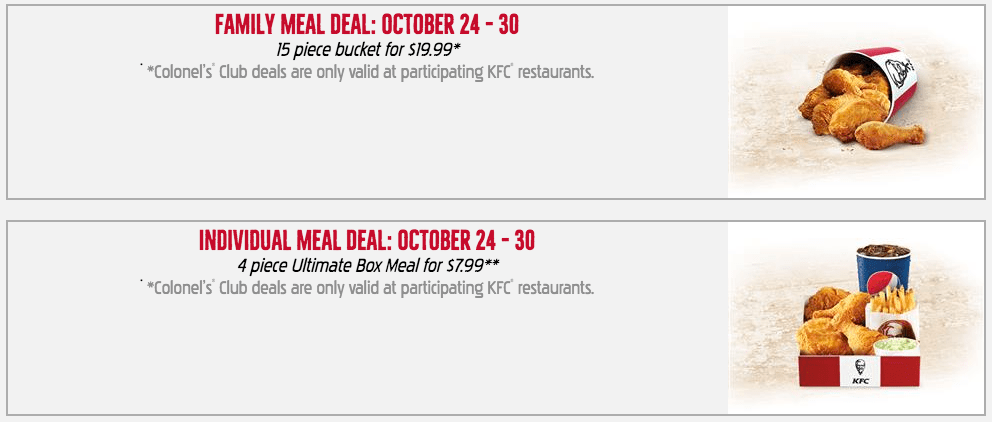Screen dimensions: 992x422
Task: Click the gravy bowl beside the fries
Action: 897,329
